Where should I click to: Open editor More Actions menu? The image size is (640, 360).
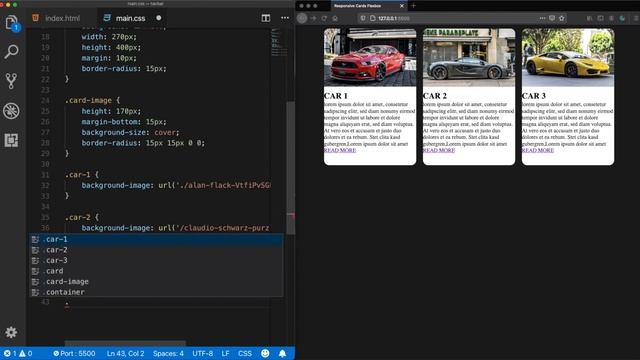pyautogui.click(x=285, y=18)
